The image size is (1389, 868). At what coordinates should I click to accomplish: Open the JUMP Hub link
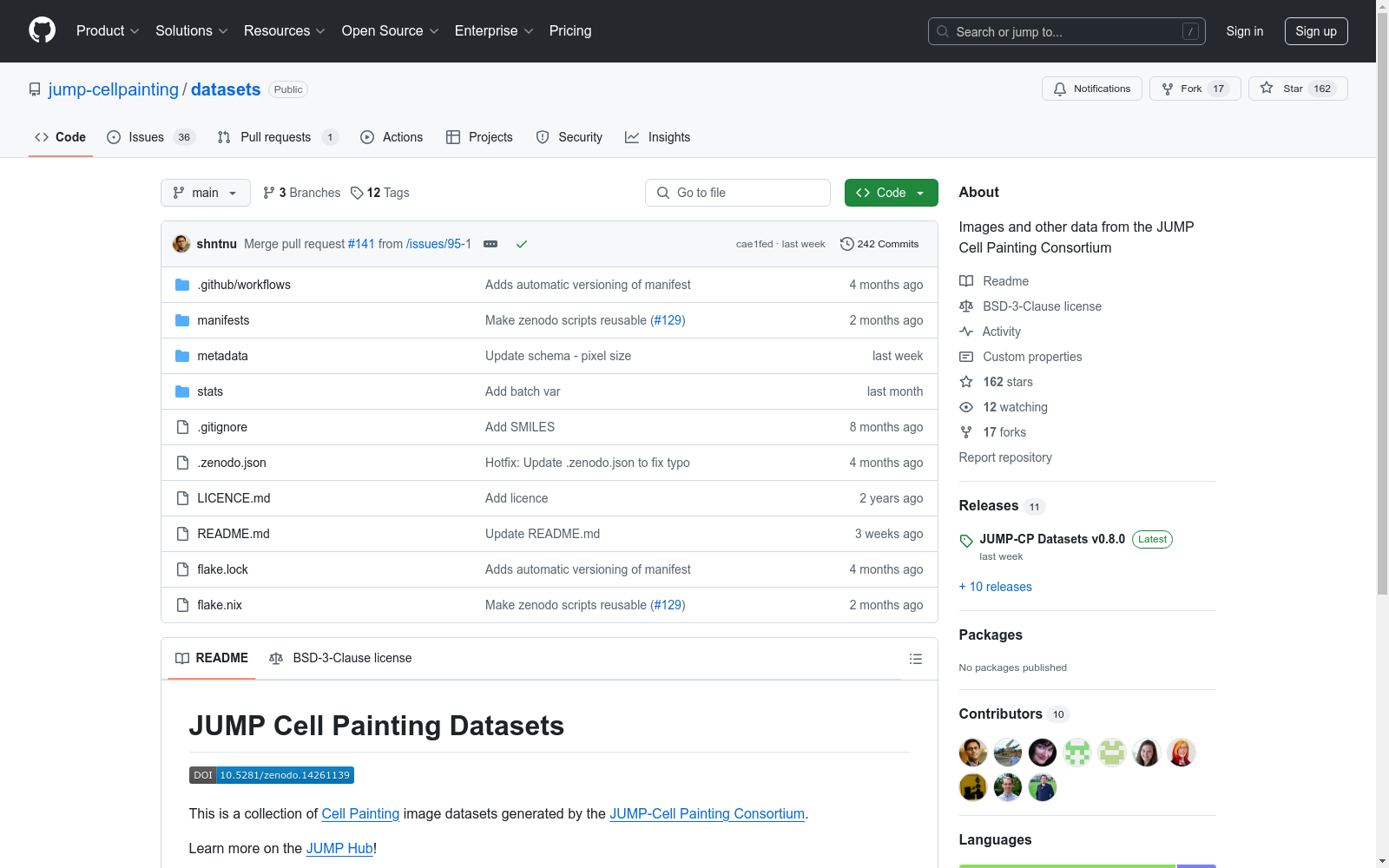click(339, 848)
